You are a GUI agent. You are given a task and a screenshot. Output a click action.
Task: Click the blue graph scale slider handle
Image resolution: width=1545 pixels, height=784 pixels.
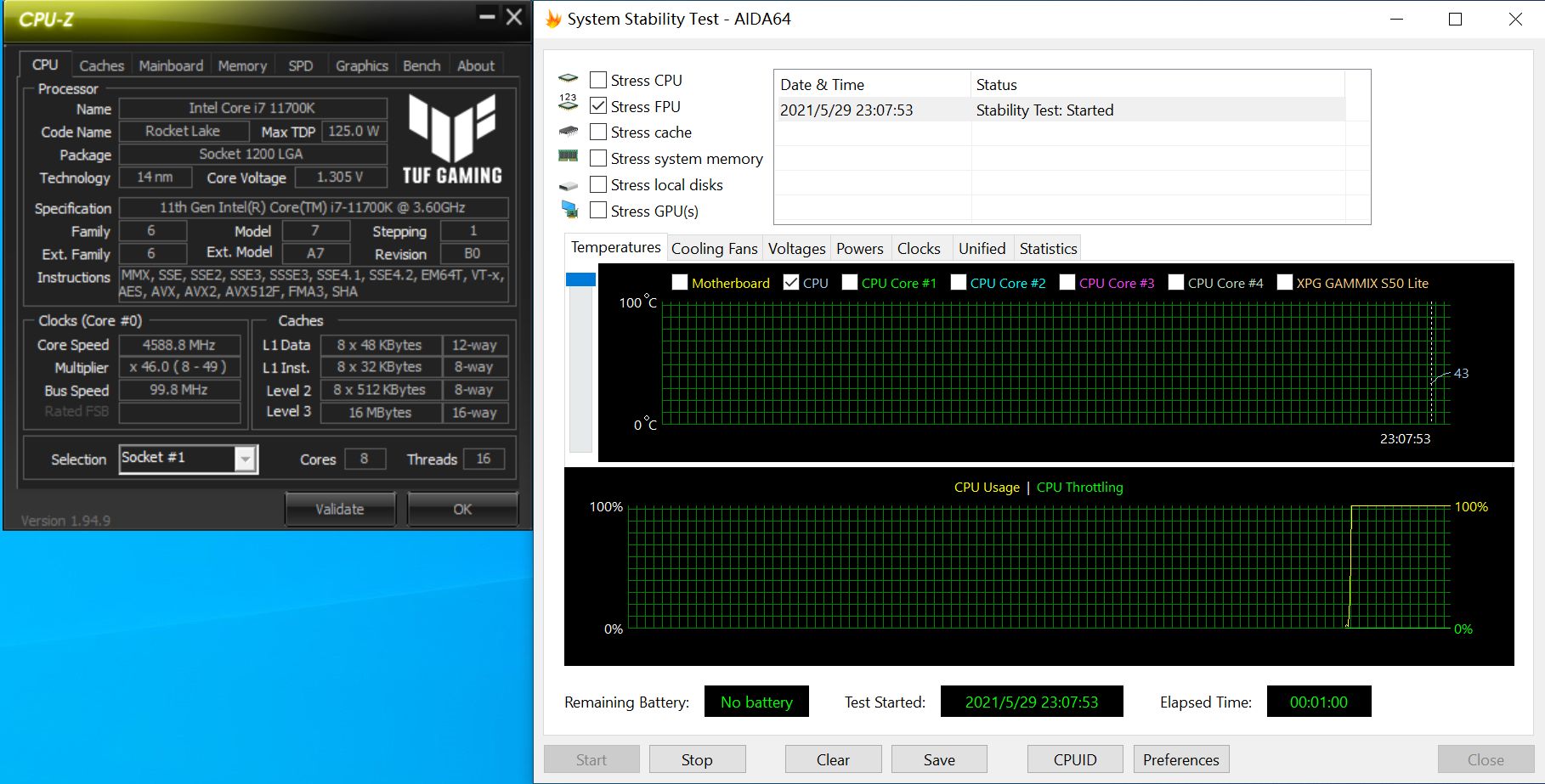(x=580, y=279)
